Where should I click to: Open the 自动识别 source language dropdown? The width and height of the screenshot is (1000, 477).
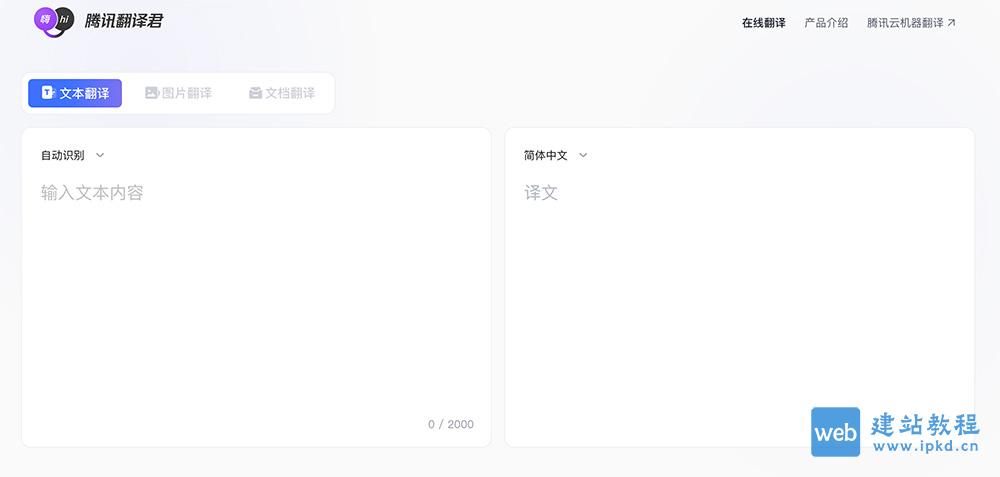(x=72, y=155)
